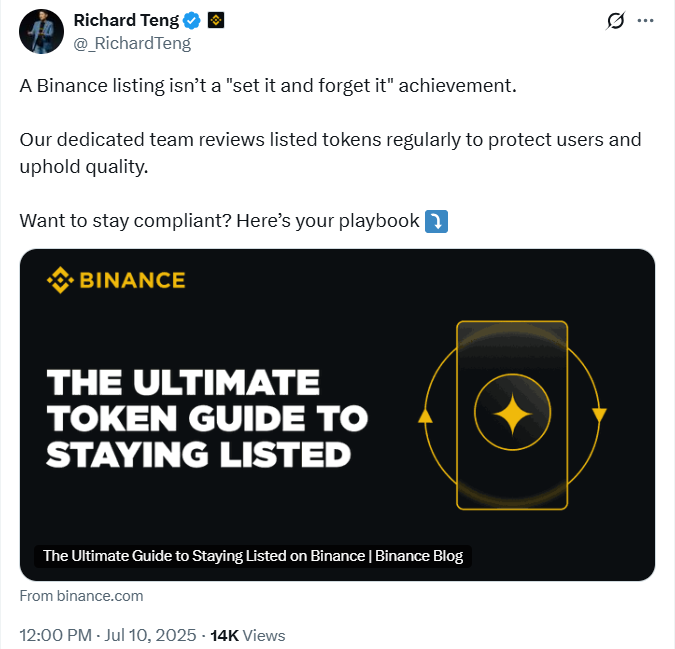Screen dimensions: 675x649
Task: Open the three-dot More options menu
Action: [x=647, y=21]
